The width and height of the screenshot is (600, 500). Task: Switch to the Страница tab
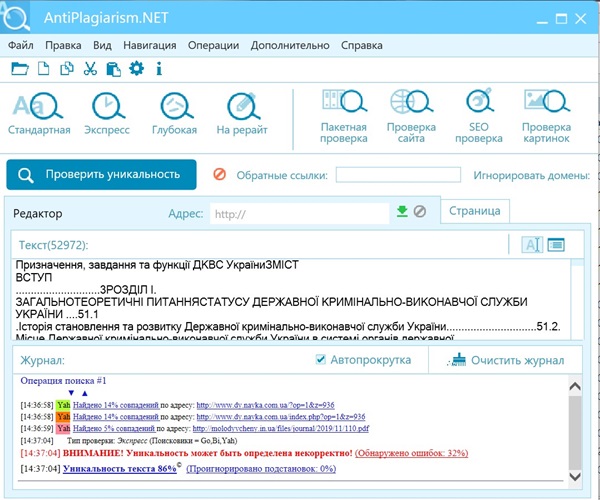pos(475,211)
